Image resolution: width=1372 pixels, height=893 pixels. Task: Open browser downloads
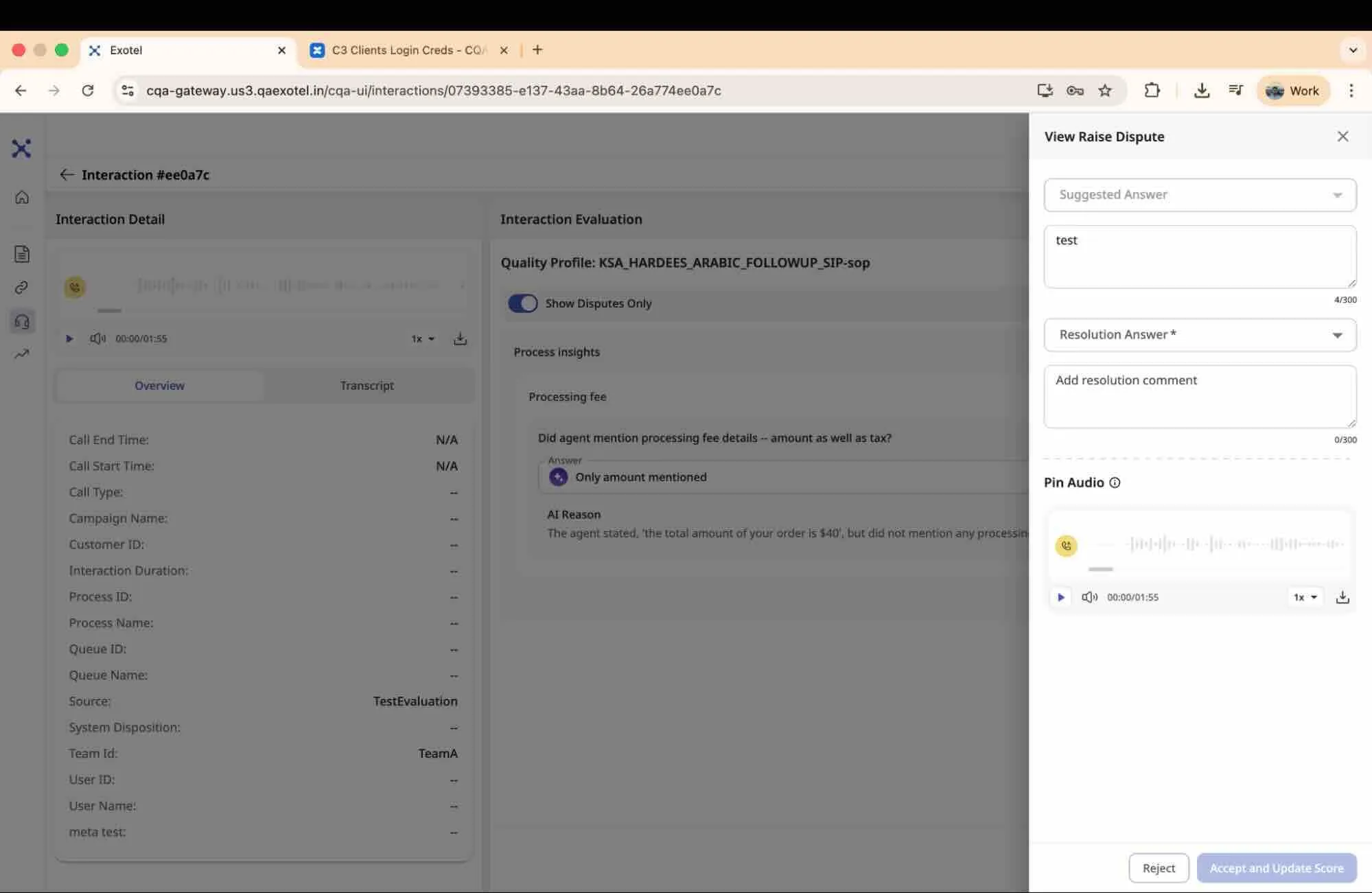(1201, 91)
